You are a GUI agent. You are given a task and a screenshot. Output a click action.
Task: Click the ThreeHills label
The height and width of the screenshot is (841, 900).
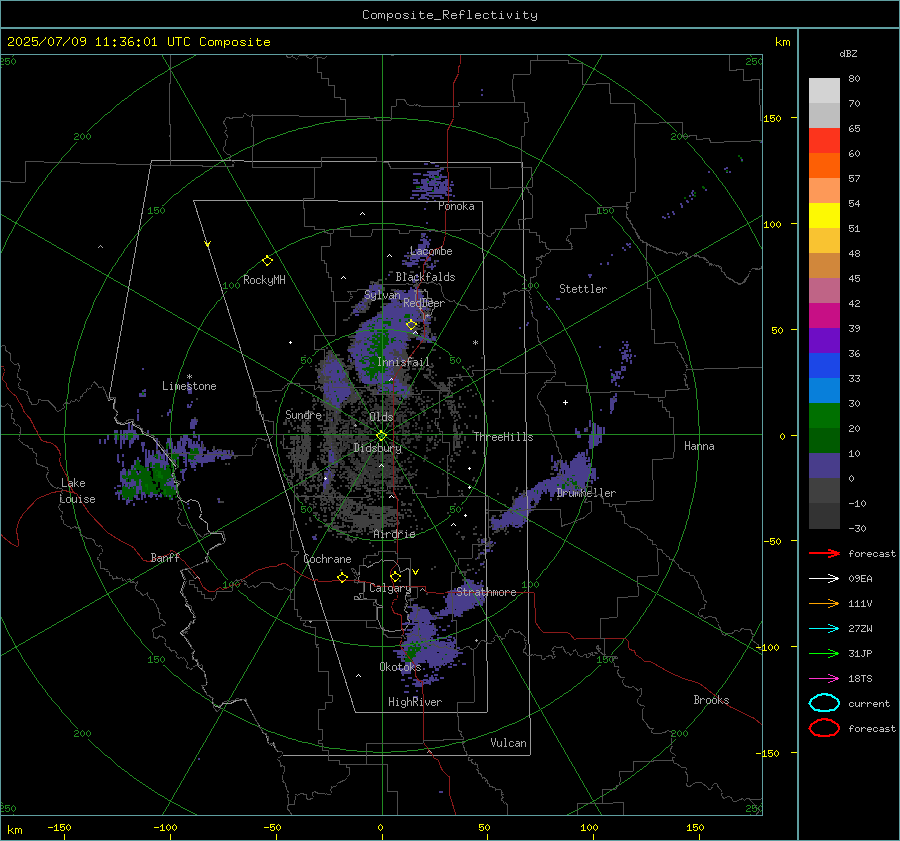[503, 437]
